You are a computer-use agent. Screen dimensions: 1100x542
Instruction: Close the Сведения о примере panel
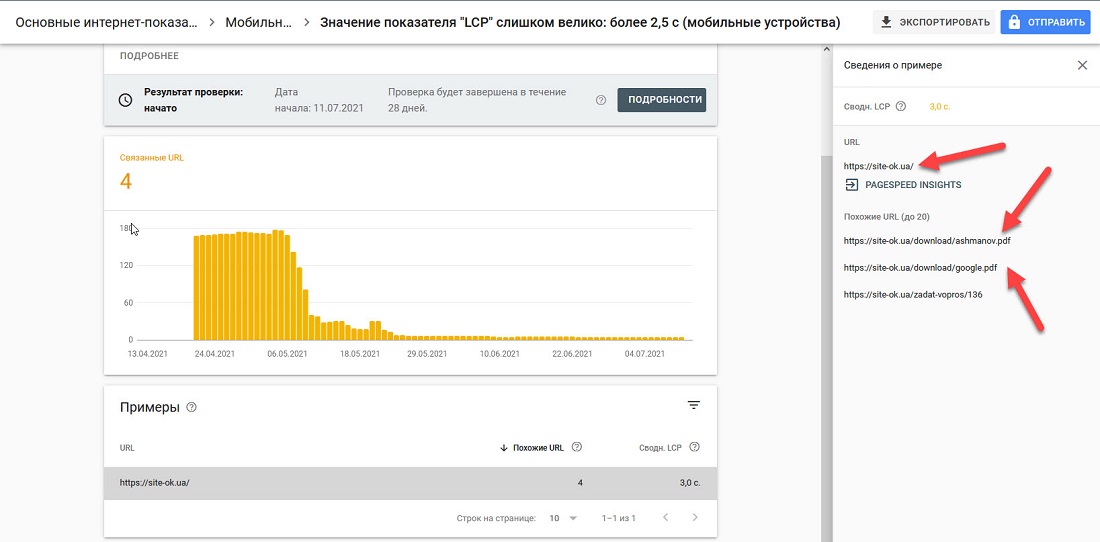(1082, 65)
